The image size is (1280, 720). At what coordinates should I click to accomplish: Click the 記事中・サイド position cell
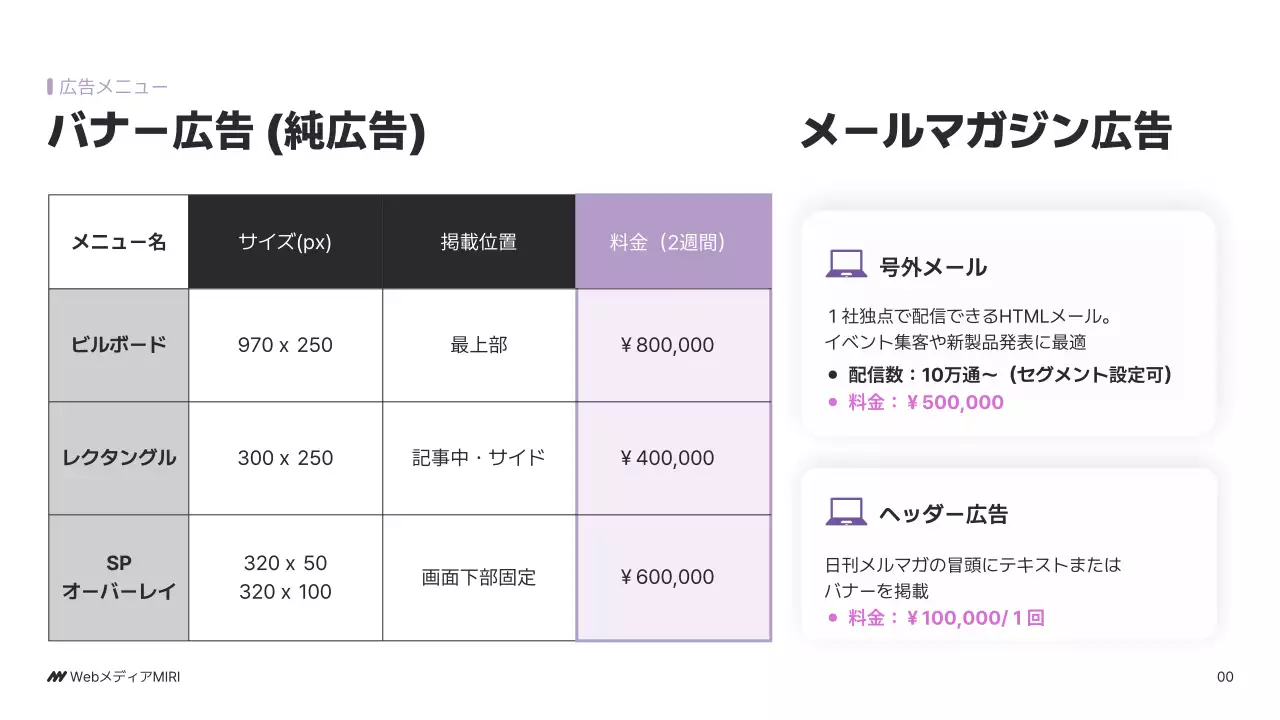pos(479,458)
